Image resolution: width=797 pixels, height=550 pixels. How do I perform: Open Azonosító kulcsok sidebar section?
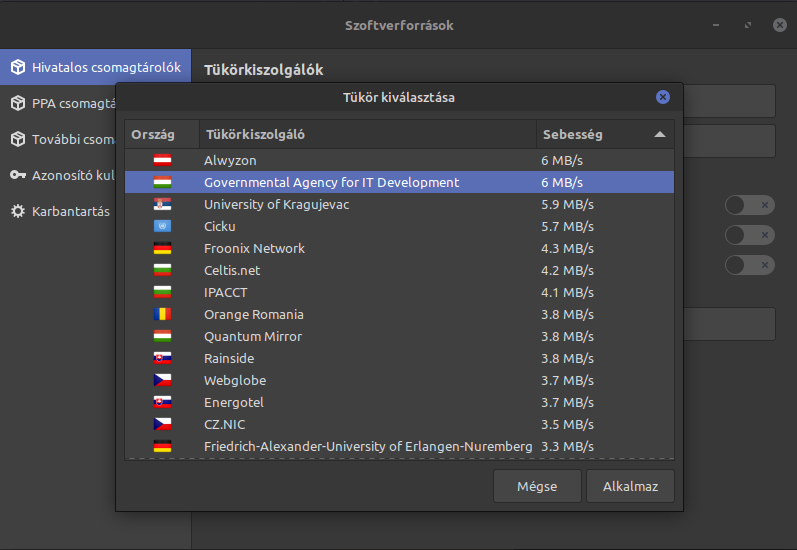pyautogui.click(x=58, y=175)
